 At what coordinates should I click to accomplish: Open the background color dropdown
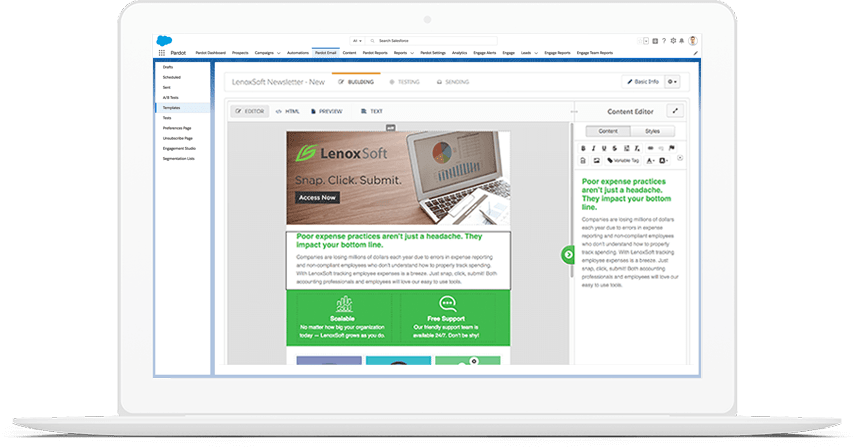(x=664, y=161)
